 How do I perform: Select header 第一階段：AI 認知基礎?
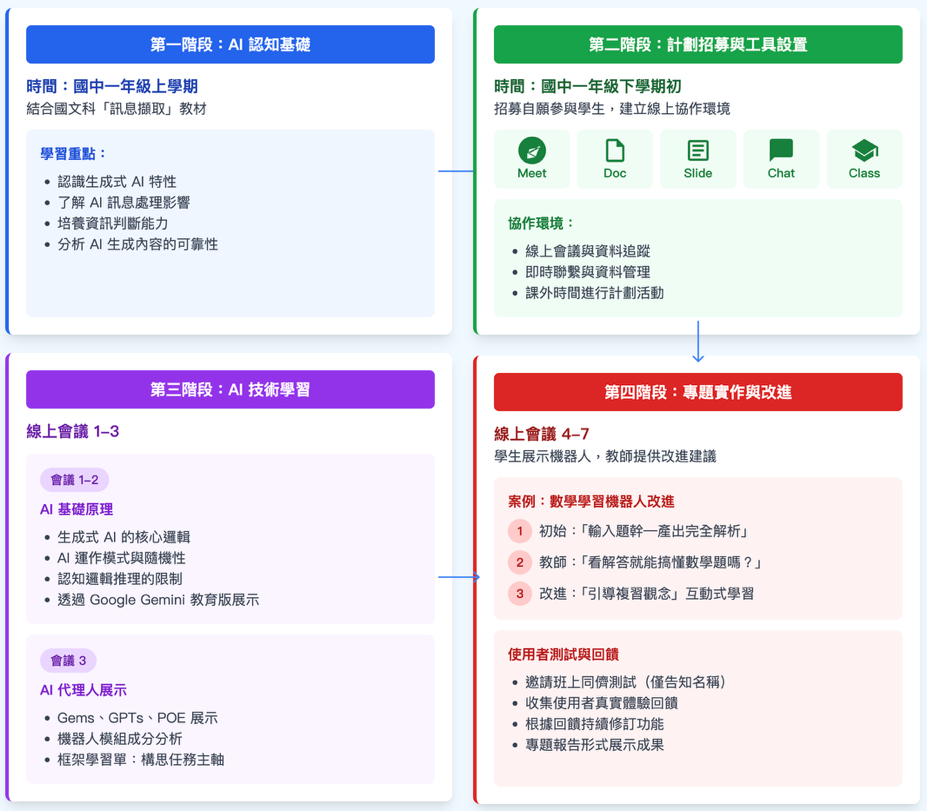230,44
